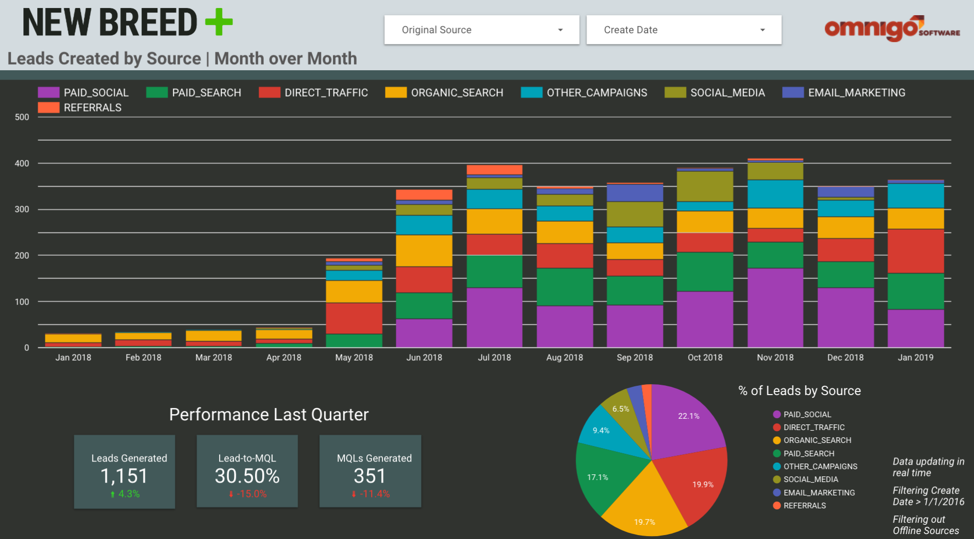Toggle DIRECT_TRAFFIC legend item above bar chart
Image resolution: width=974 pixels, height=539 pixels.
[269, 93]
